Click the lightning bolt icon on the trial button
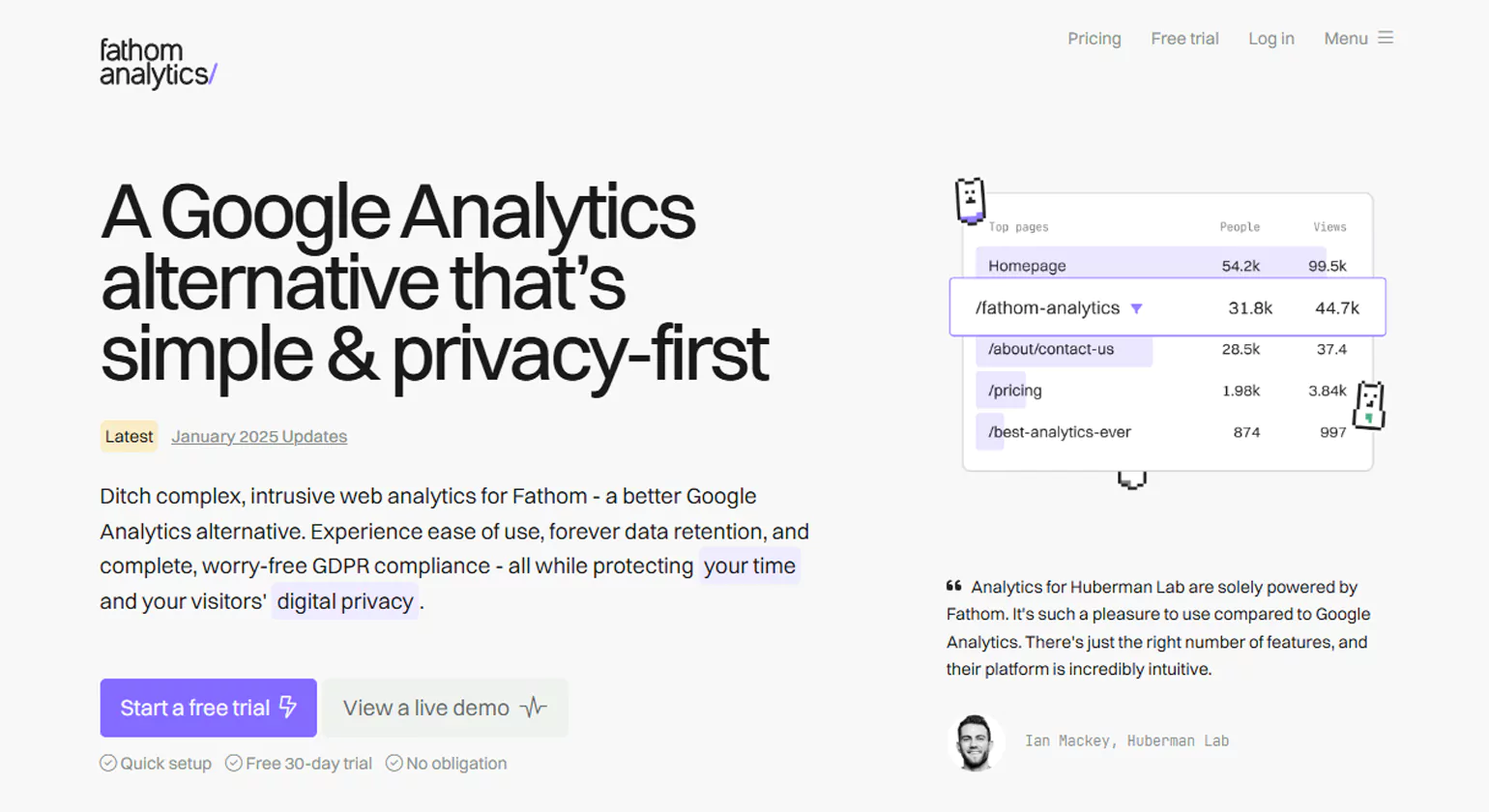 (x=288, y=707)
